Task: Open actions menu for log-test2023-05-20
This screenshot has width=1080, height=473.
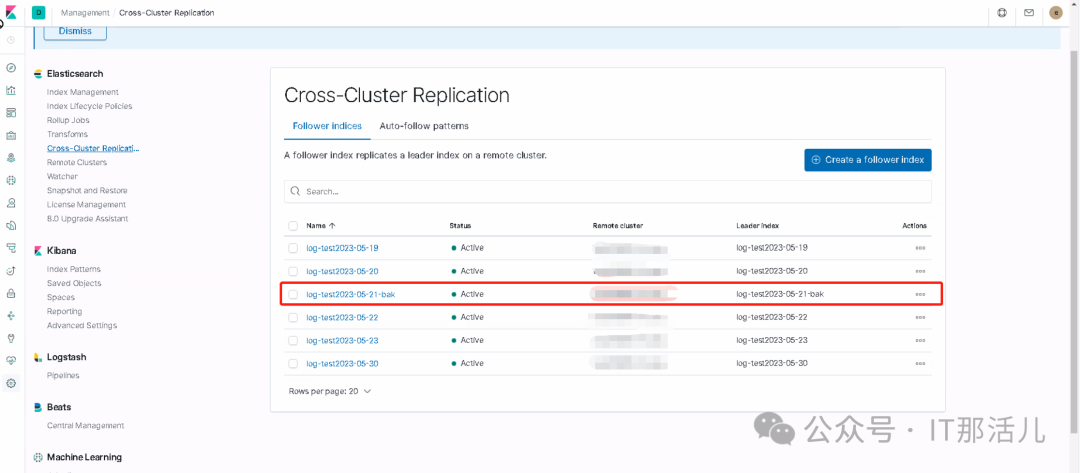Action: coord(920,271)
